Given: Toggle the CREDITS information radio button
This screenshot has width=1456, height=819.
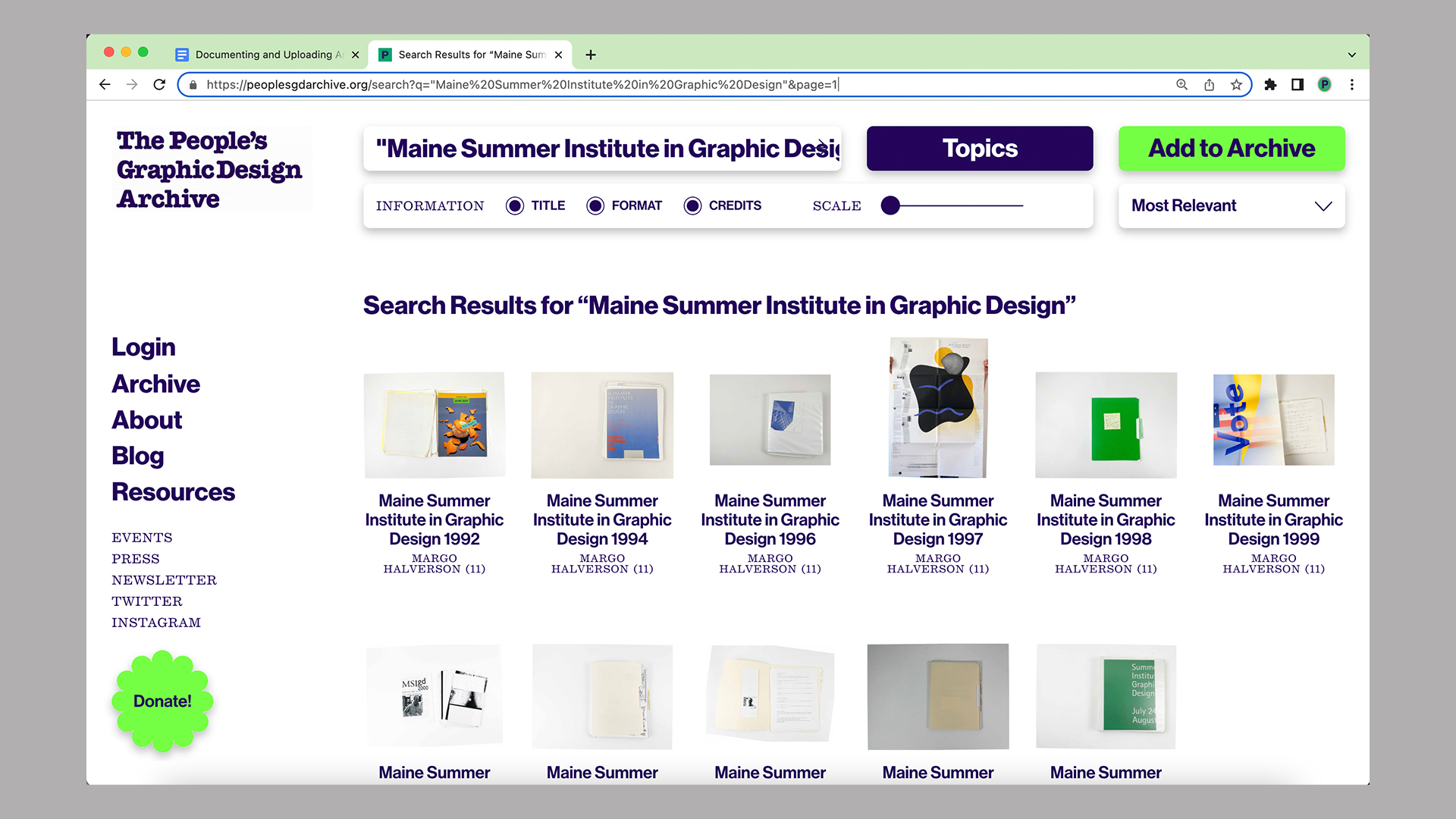Looking at the screenshot, I should click(x=692, y=206).
